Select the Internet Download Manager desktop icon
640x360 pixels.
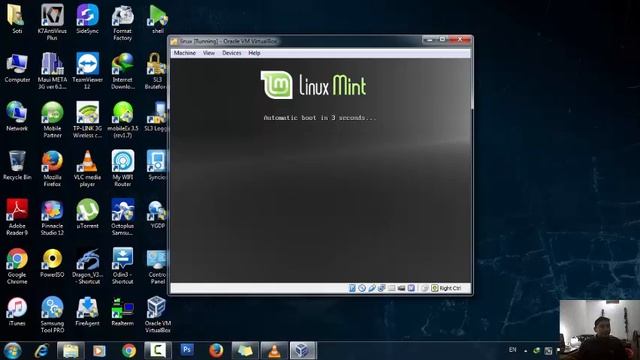click(123, 70)
